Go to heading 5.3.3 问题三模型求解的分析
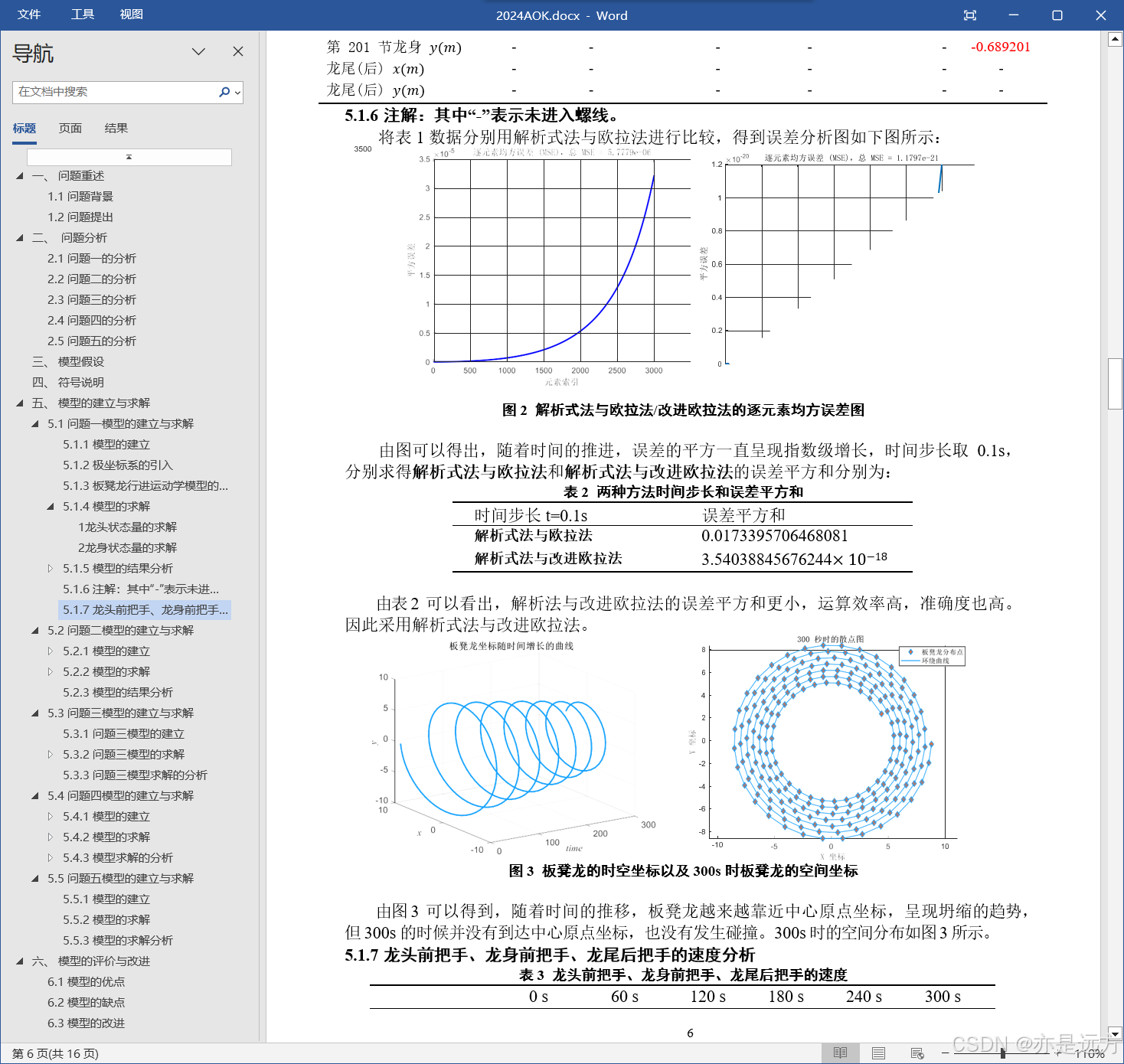Viewport: 1124px width, 1064px height. point(135,775)
